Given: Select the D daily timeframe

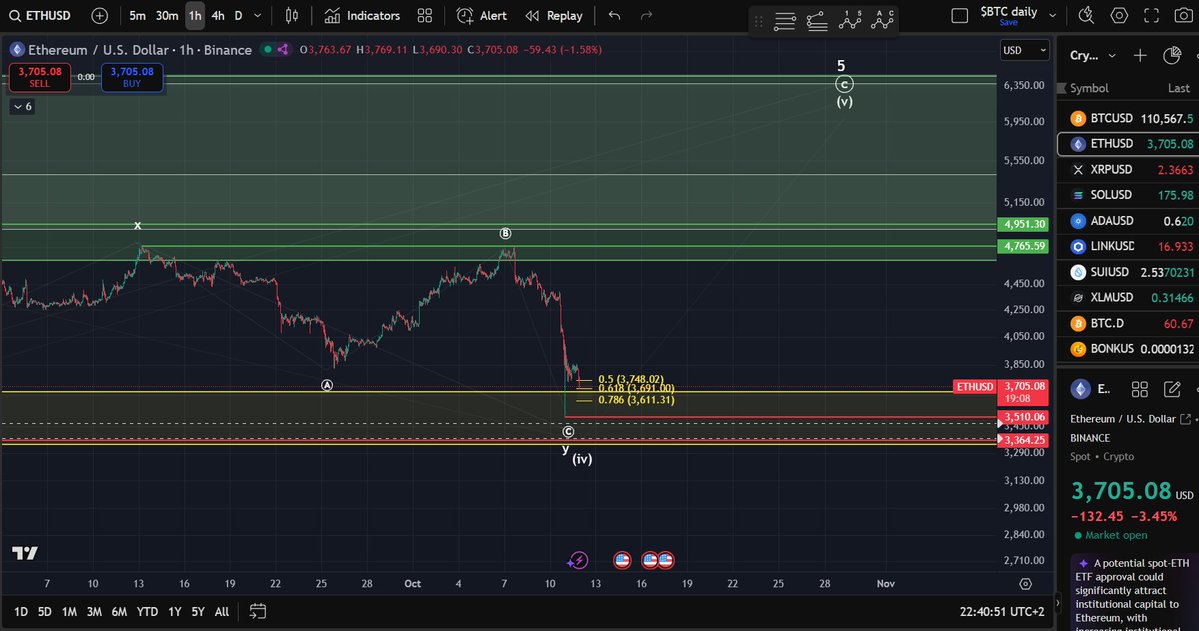Looking at the screenshot, I should [239, 15].
